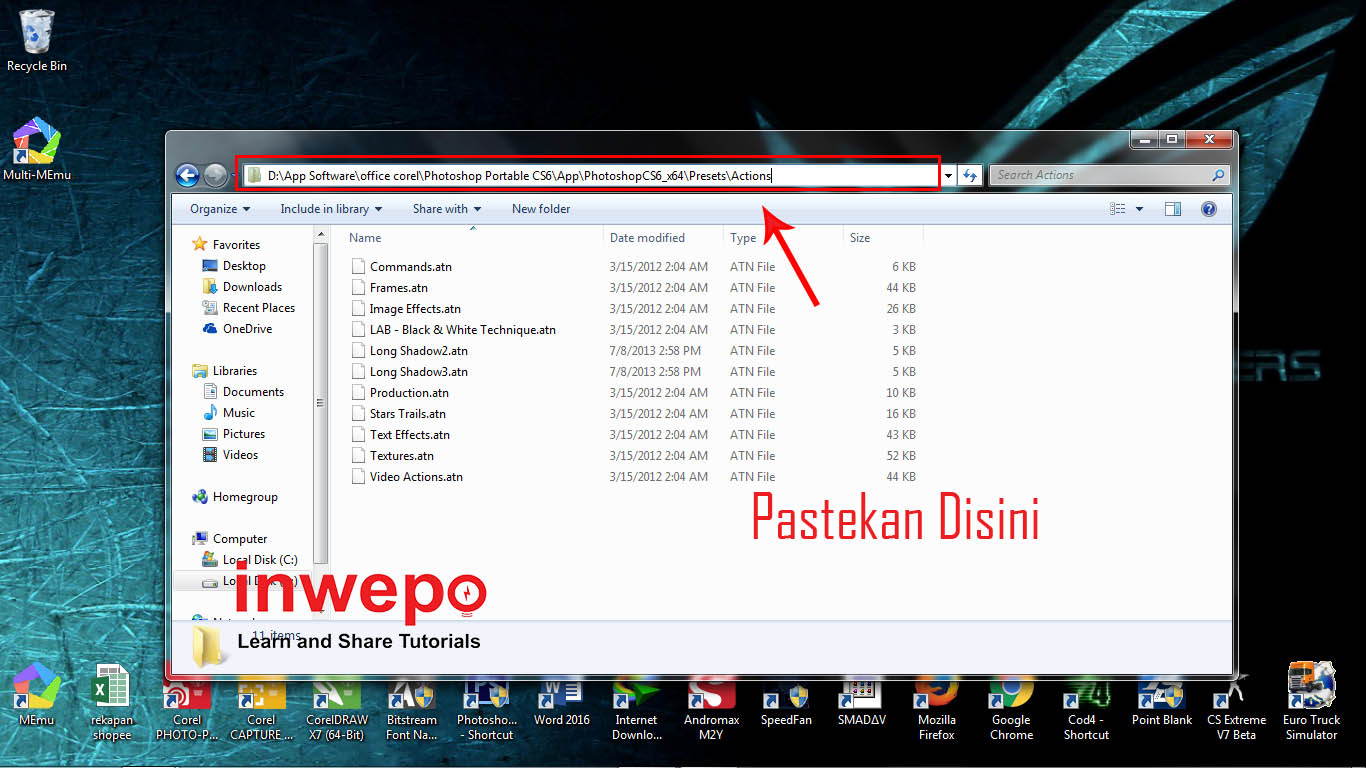The width and height of the screenshot is (1366, 768).
Task: Expand the address bar history dropdown
Action: (948, 176)
